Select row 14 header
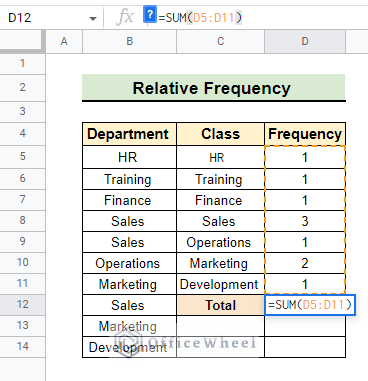This screenshot has height=381, width=368. point(22,347)
